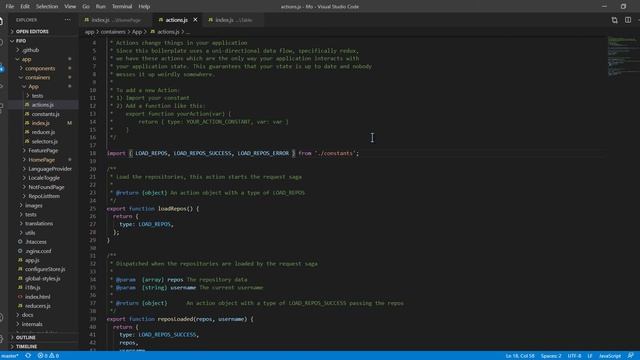Click the master branch status item
This screenshot has height=360, width=640.
click(x=10, y=356)
